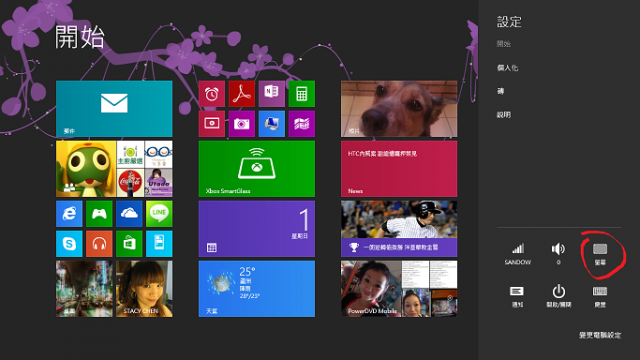Open the OneNote tile
Viewport: 640px width, 360px height.
(x=271, y=94)
